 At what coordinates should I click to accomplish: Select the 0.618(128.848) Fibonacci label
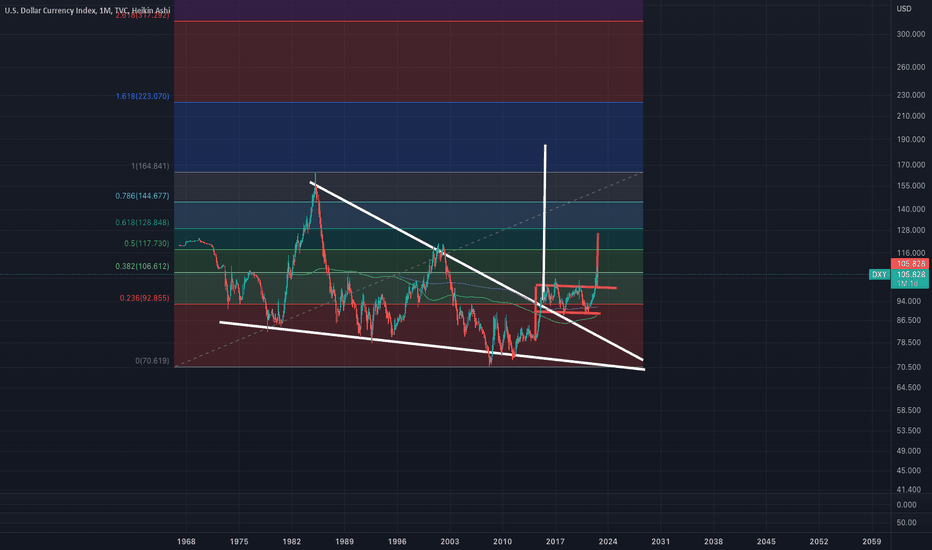(143, 222)
